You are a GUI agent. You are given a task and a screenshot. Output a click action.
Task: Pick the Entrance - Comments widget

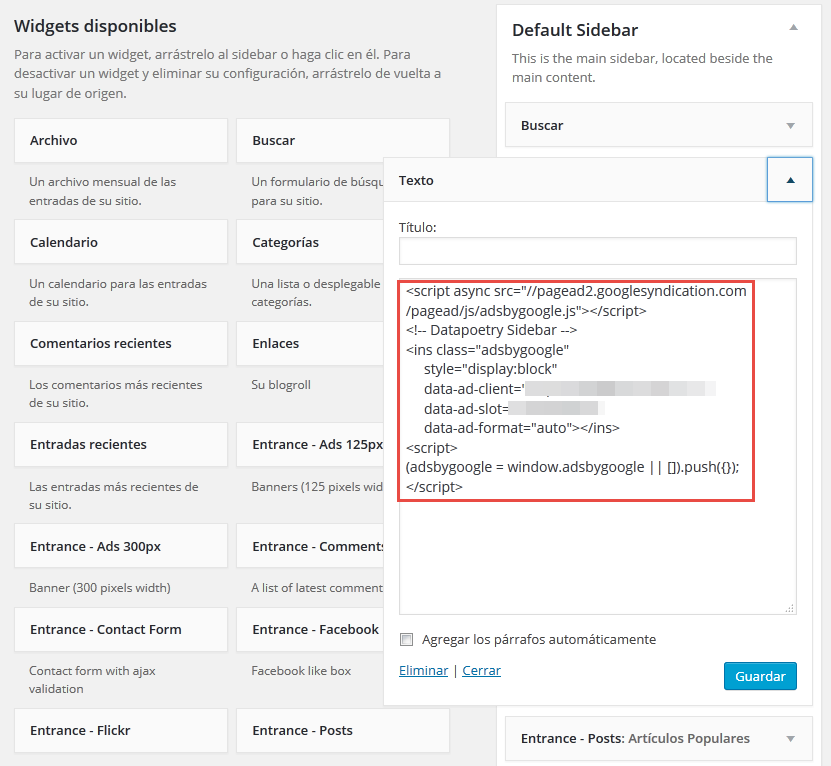click(310, 546)
